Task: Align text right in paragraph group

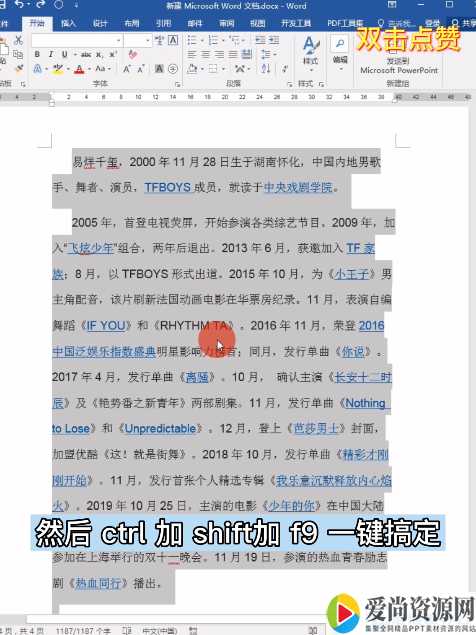Action: (x=219, y=54)
